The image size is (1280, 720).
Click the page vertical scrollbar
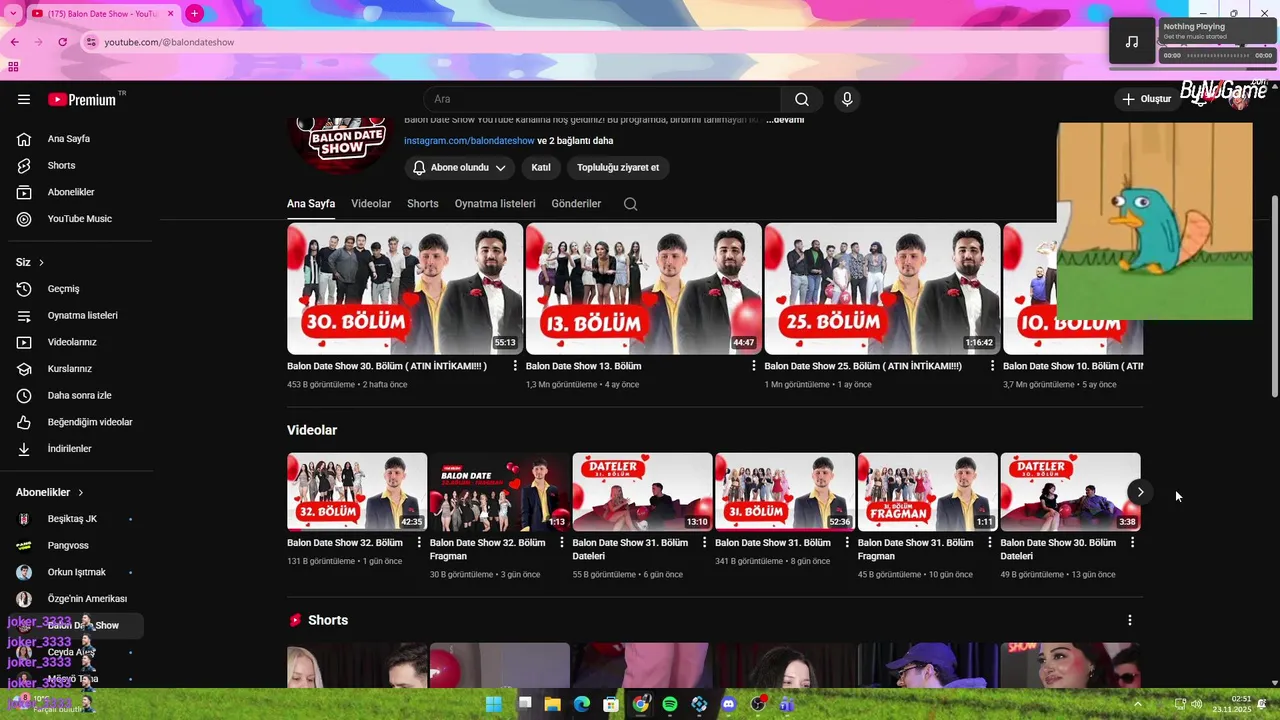tap(1274, 296)
